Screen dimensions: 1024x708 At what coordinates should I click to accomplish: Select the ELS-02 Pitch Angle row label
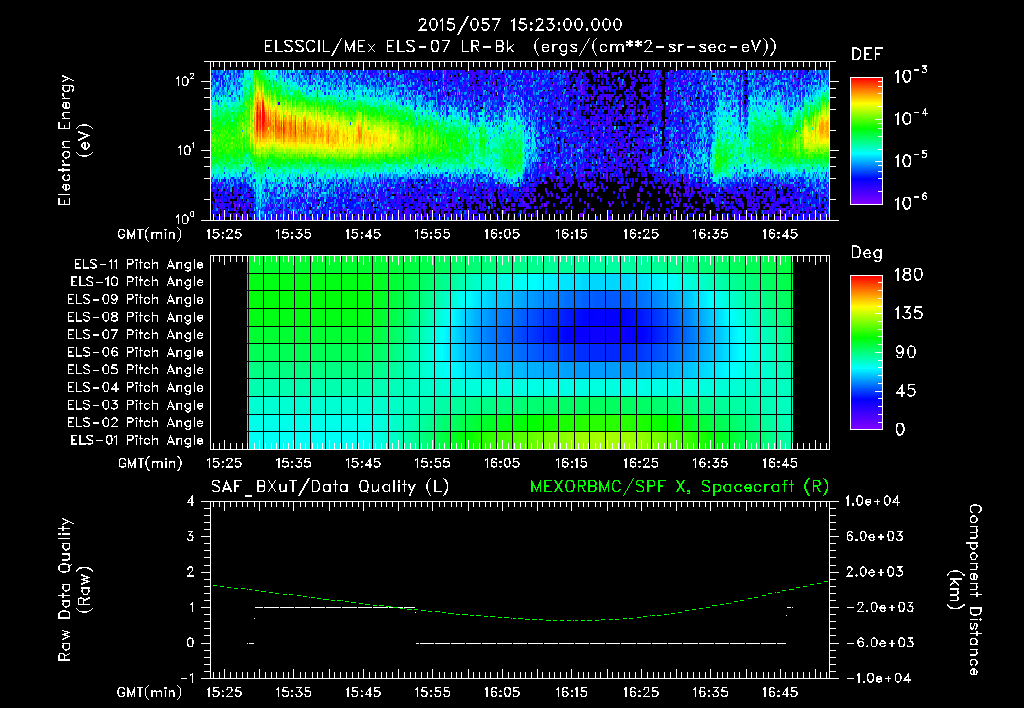click(136, 423)
